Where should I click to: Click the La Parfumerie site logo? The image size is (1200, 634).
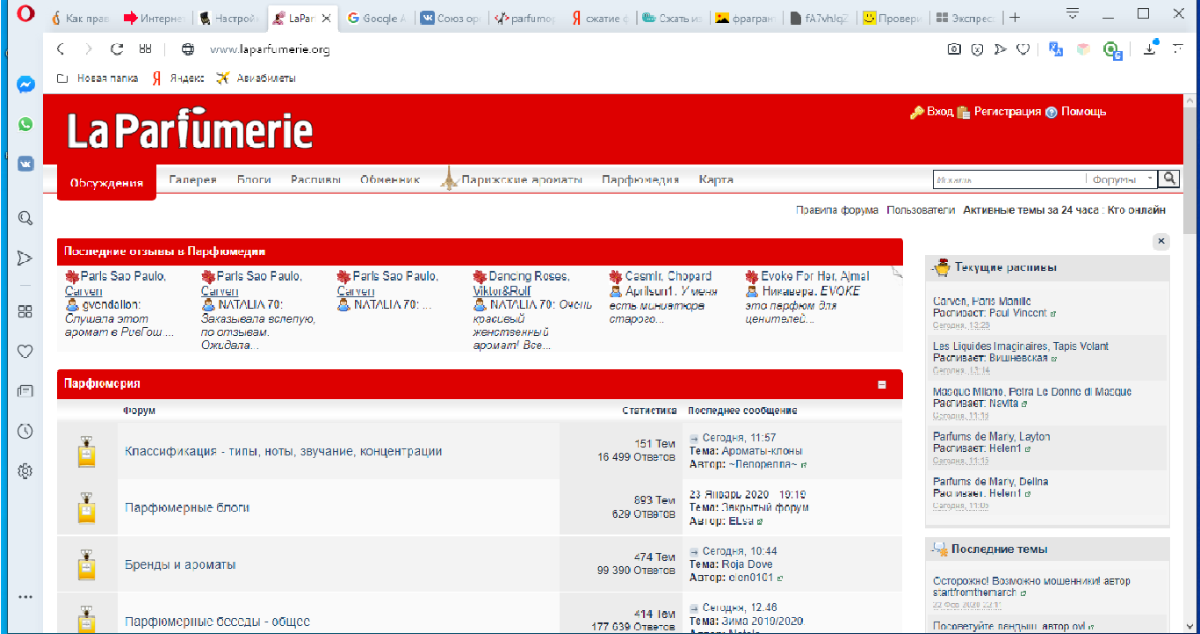(x=190, y=131)
